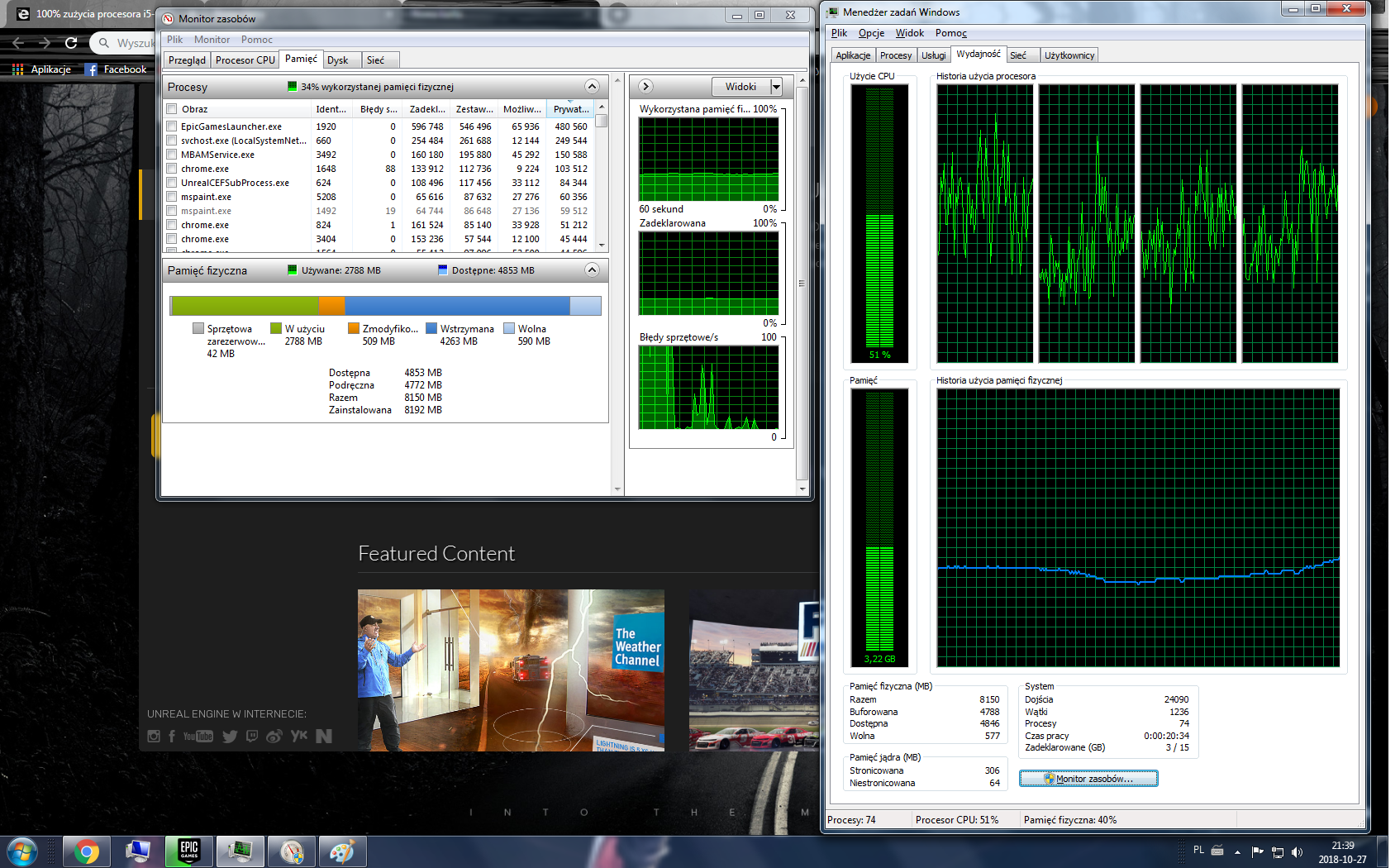The width and height of the screenshot is (1400, 868).
Task: Collapse the Pamięć fizyczna panel
Action: pos(592,269)
